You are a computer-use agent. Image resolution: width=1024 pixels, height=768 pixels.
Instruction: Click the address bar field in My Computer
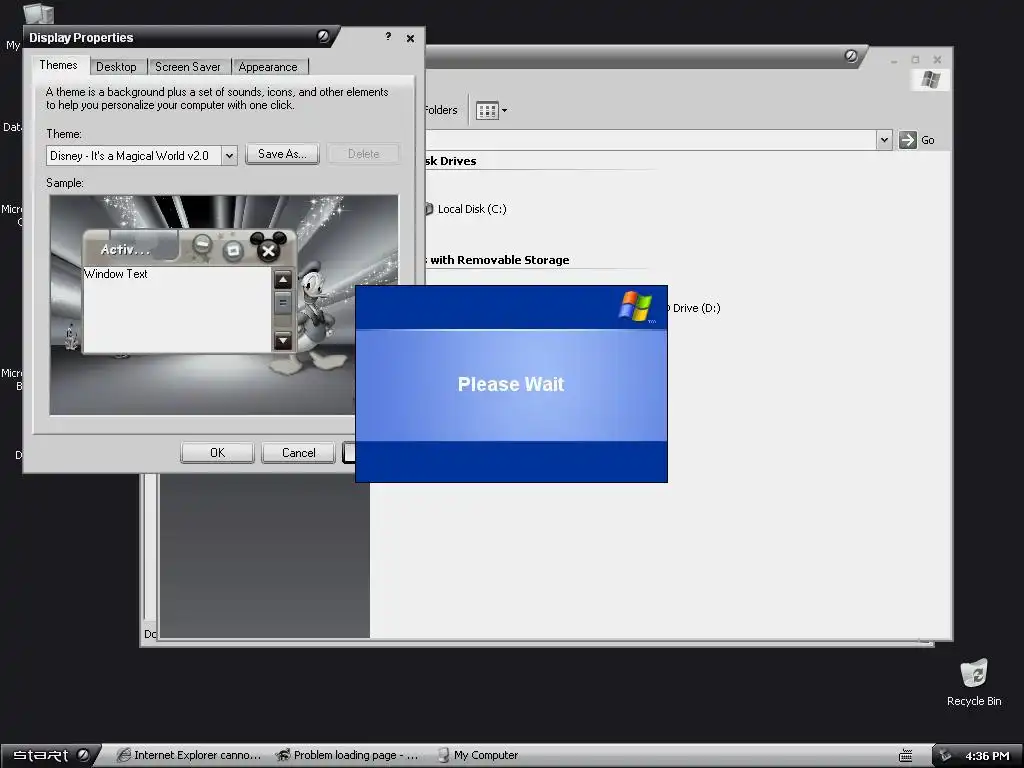[650, 140]
